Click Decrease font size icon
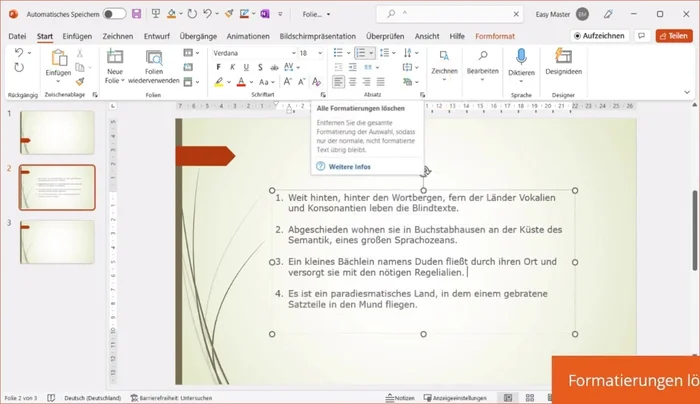The width and height of the screenshot is (700, 404). (302, 82)
